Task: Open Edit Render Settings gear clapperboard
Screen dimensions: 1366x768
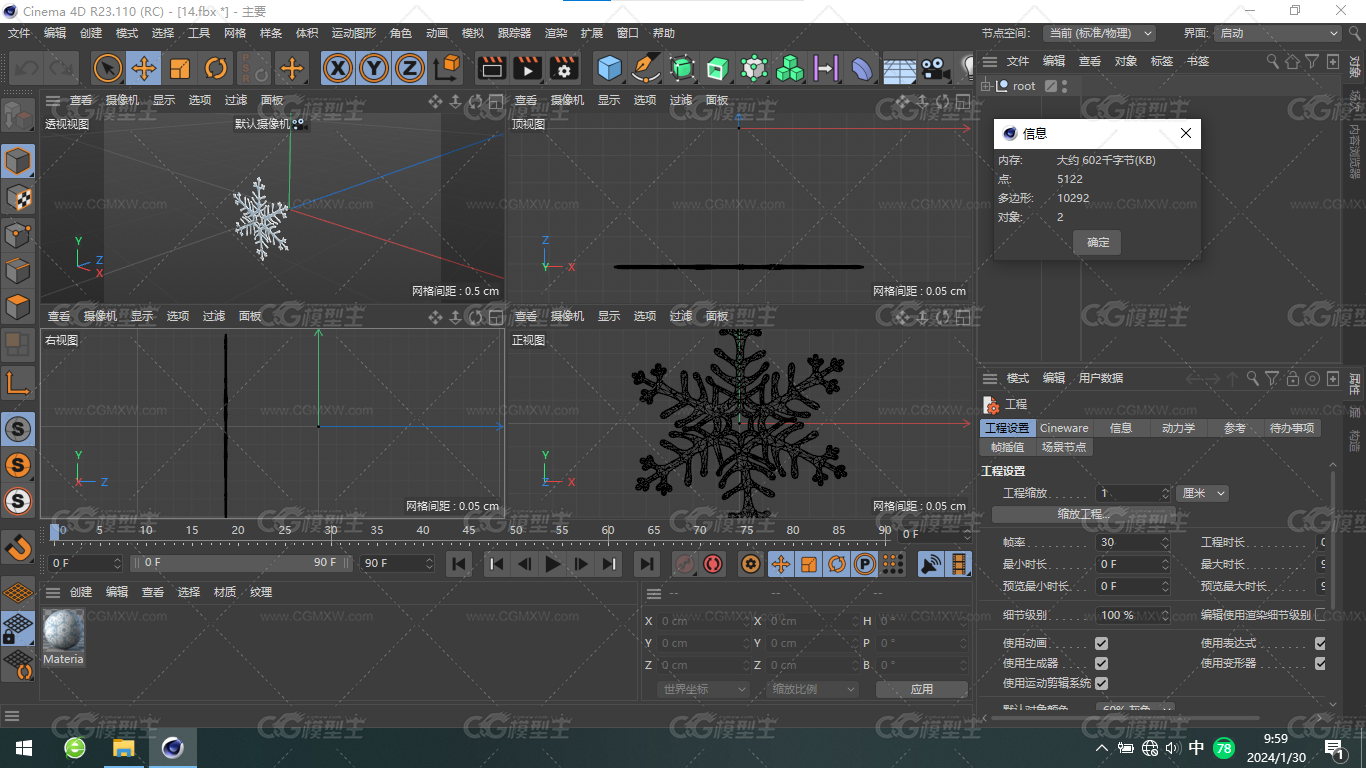Action: click(565, 68)
